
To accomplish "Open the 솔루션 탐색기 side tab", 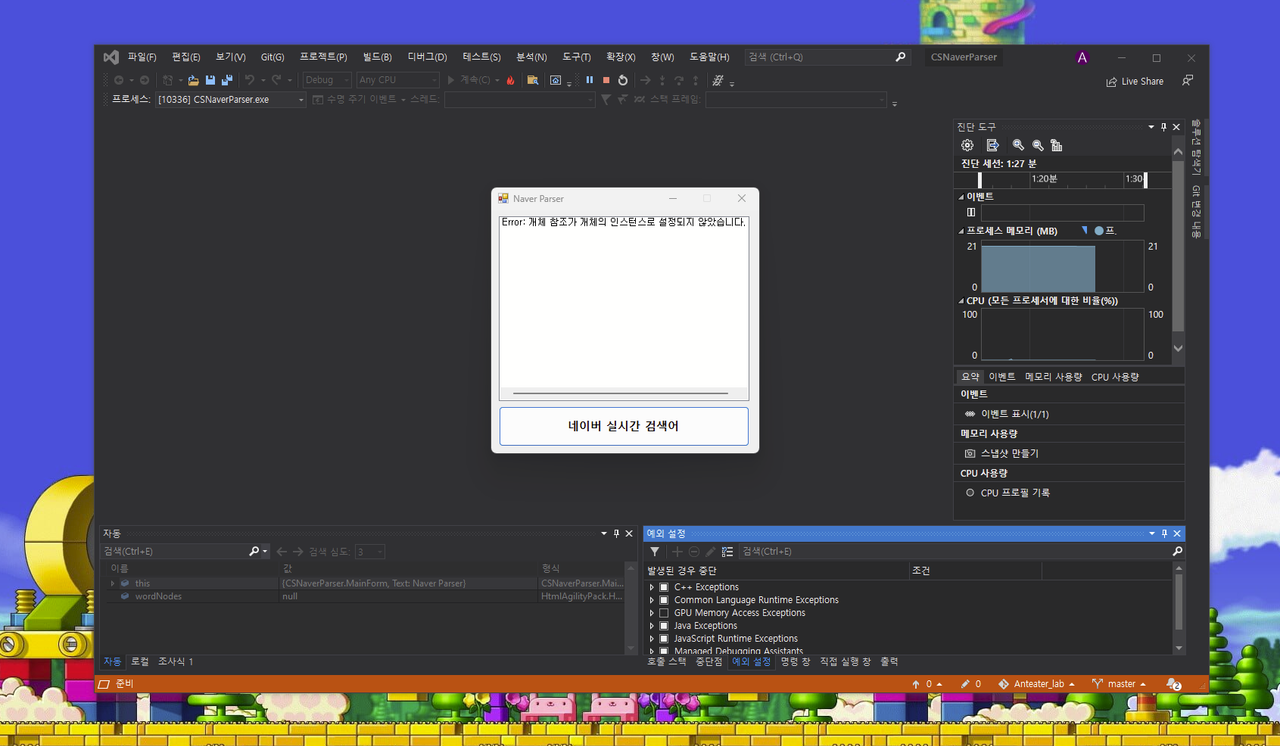I will (1196, 147).
